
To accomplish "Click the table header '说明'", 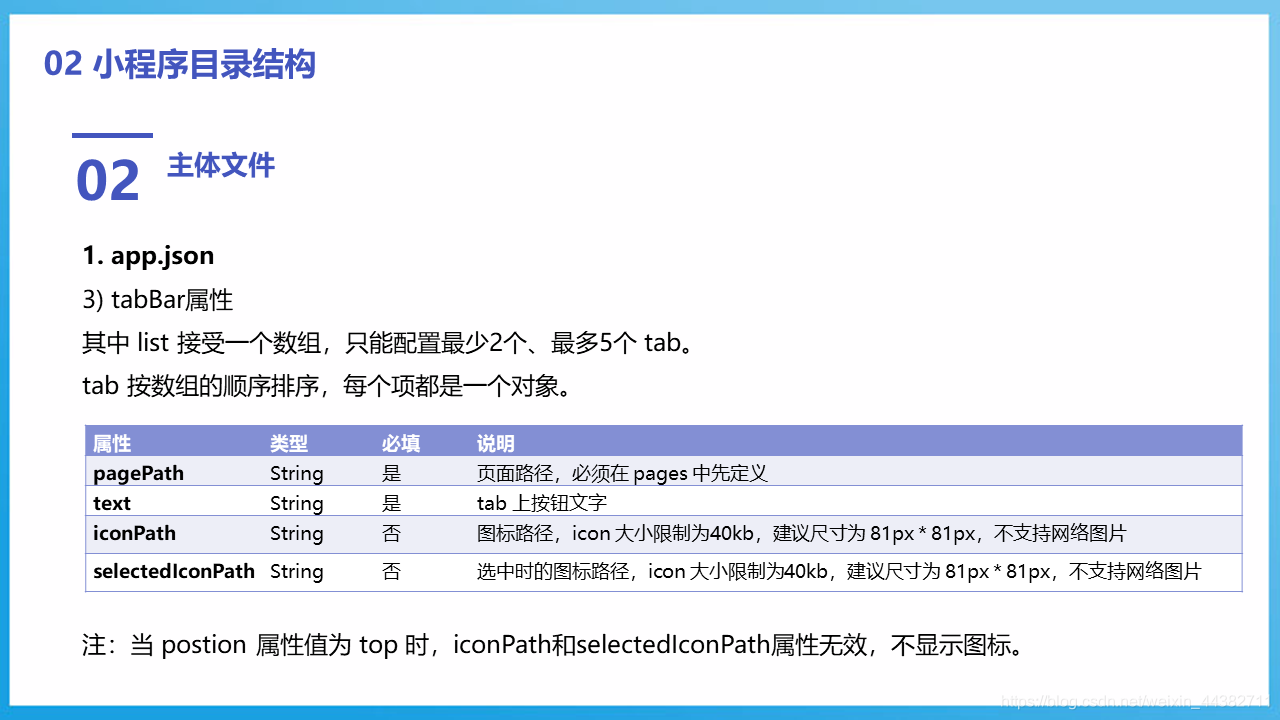I will point(496,444).
